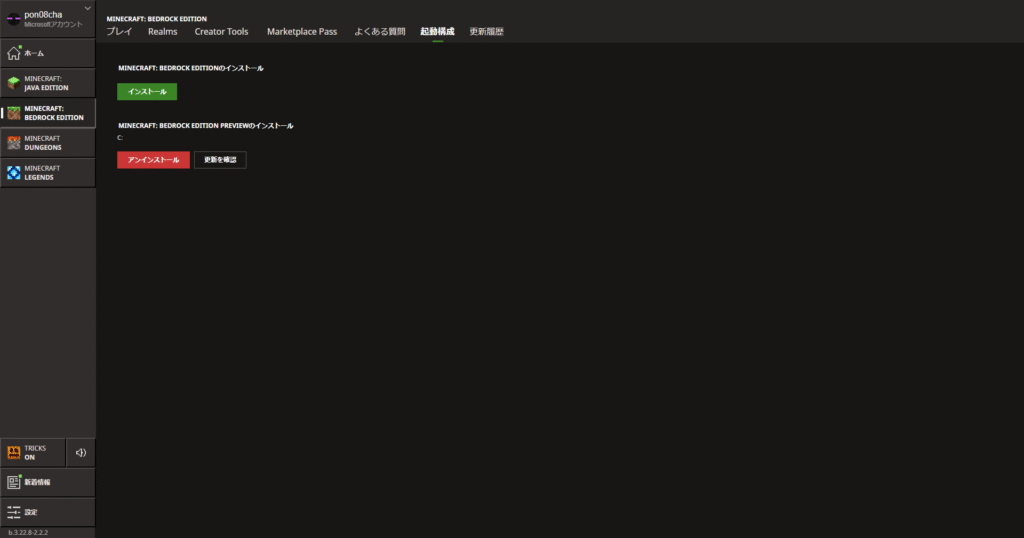Open 設定 settings sliders icon

click(x=14, y=512)
